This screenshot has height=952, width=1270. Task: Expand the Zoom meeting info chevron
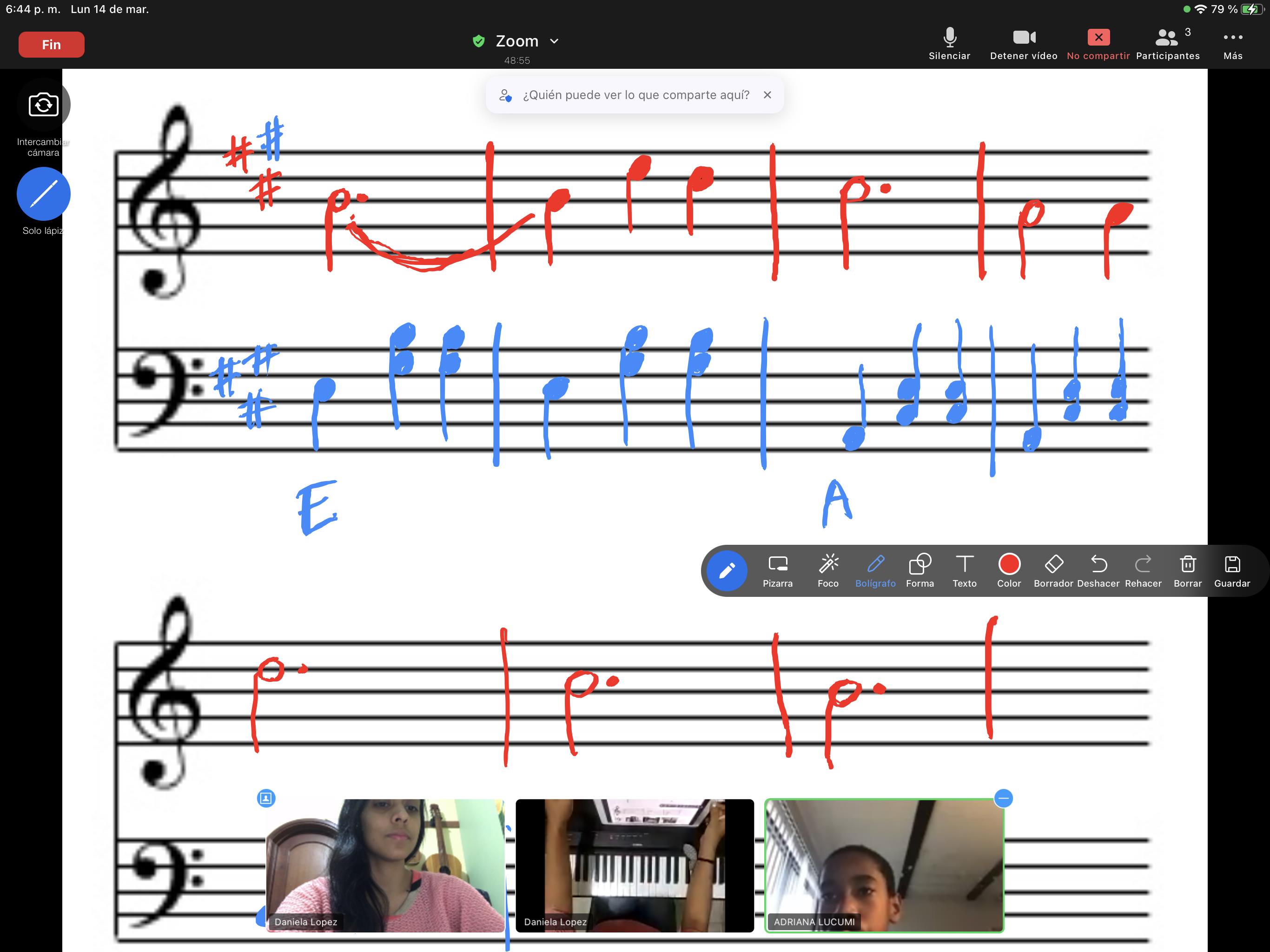coord(554,41)
